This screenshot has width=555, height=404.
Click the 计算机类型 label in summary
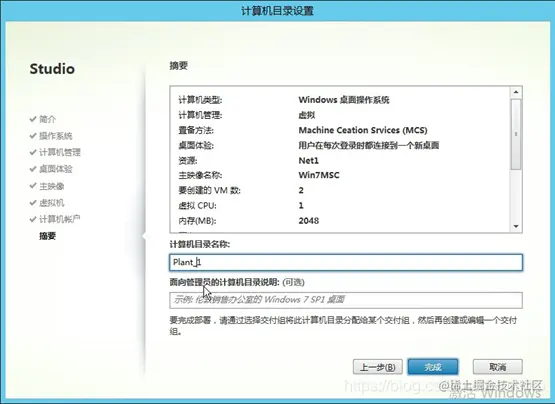(200, 100)
